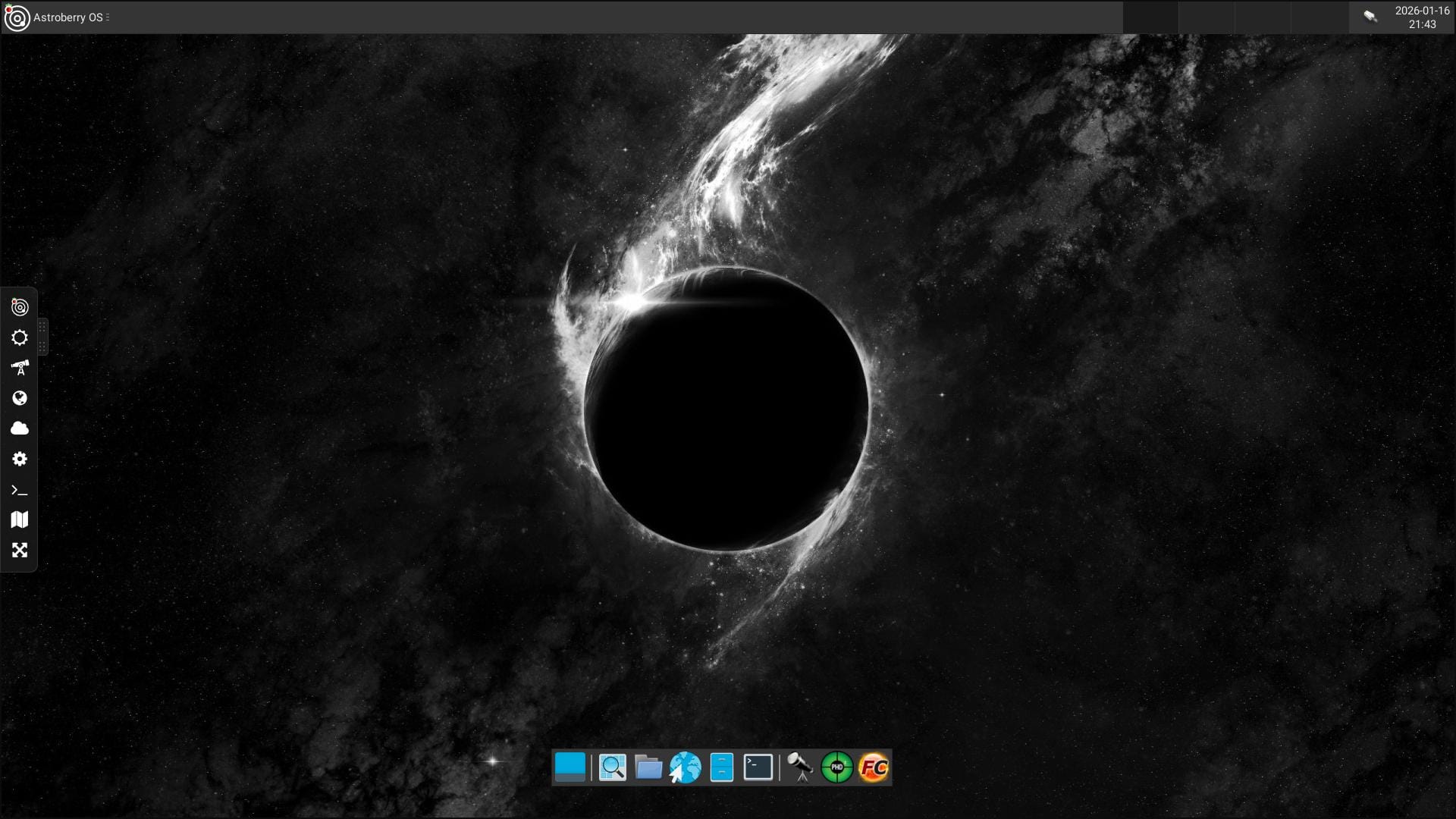This screenshot has width=1456, height=819.
Task: Launch terminal prompt icon in sidebar
Action: point(20,490)
